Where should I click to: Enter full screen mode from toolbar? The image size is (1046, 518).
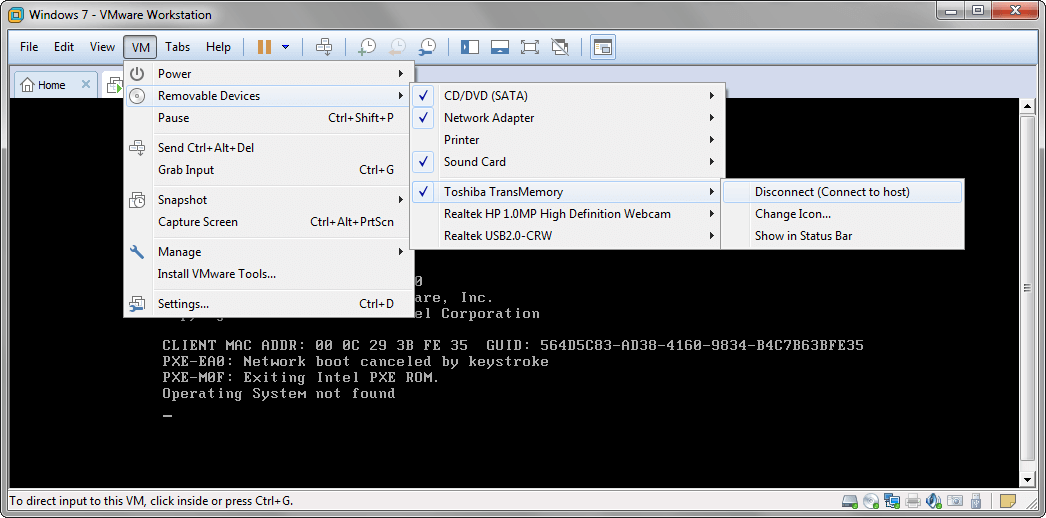530,47
